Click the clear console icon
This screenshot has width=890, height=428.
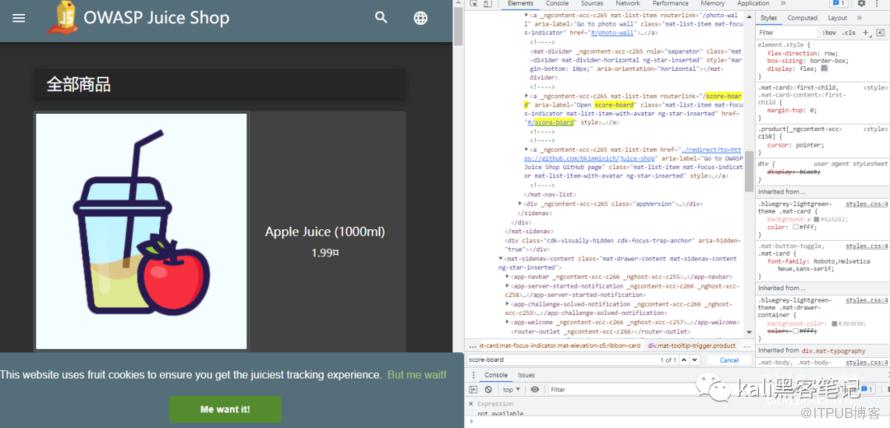(488, 389)
